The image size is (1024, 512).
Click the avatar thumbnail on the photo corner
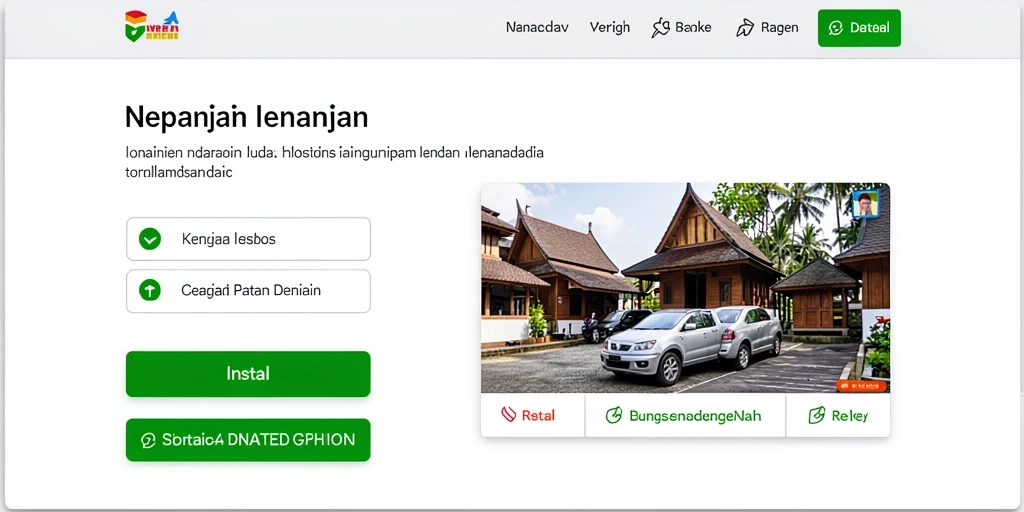pos(865,203)
